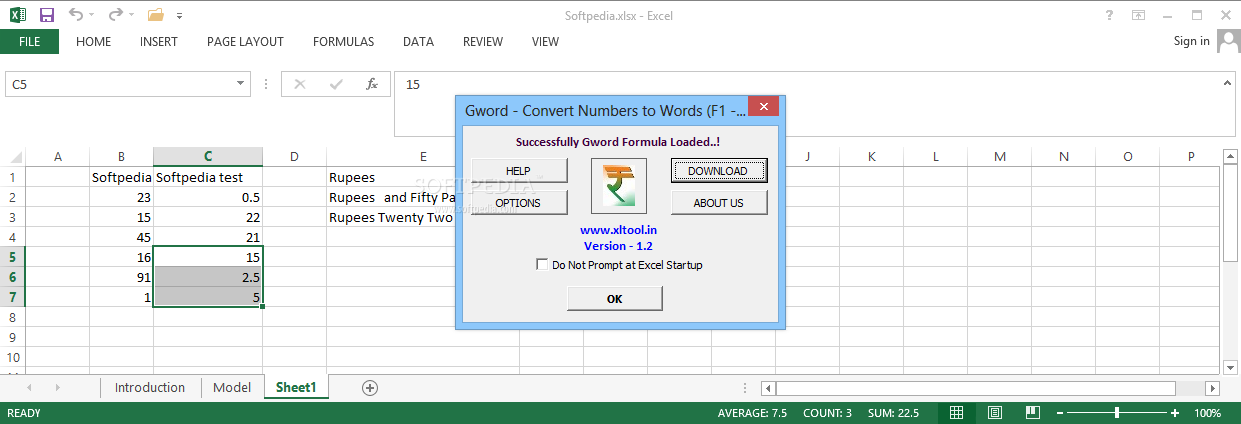This screenshot has width=1241, height=424.
Task: Click OPTIONS in Gword dialog
Action: coord(519,203)
